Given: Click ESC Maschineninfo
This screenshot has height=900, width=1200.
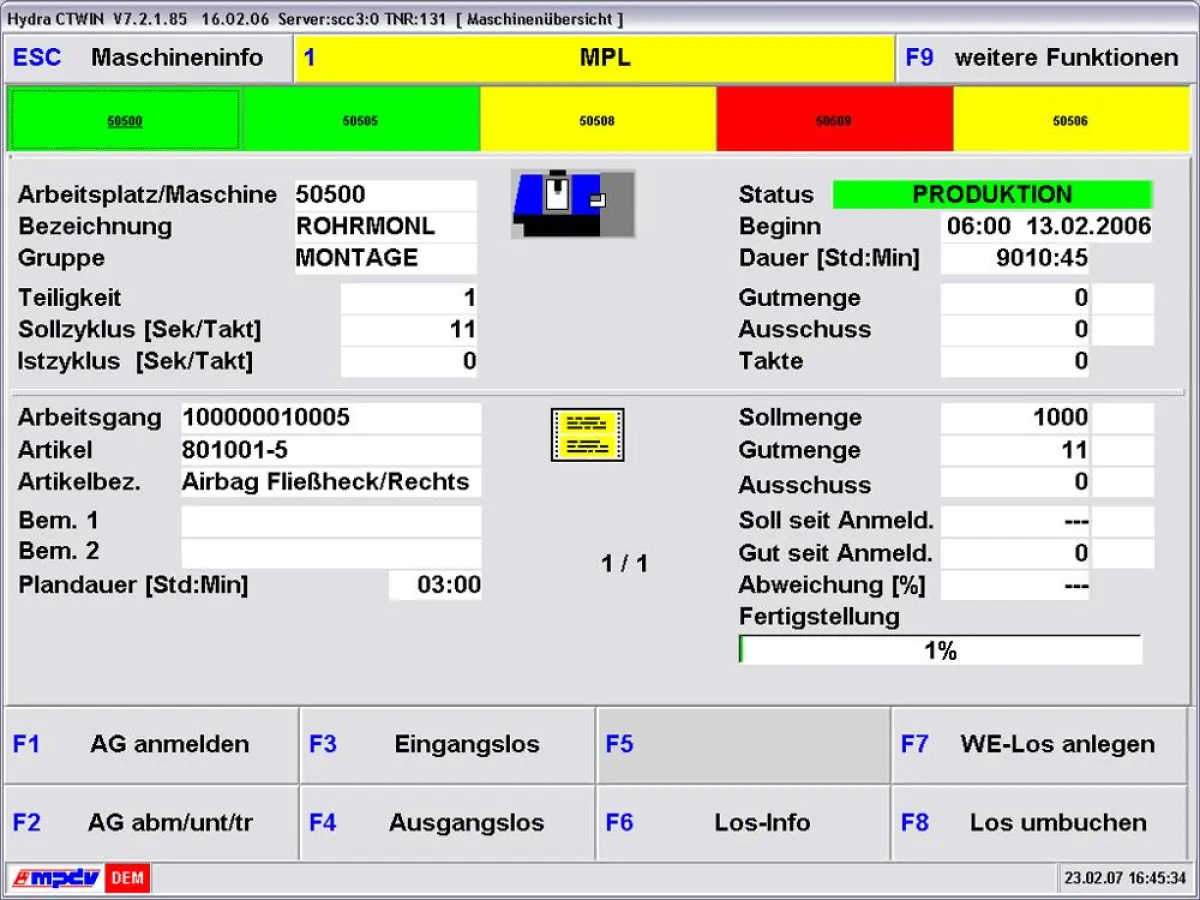Looking at the screenshot, I should tap(146, 57).
